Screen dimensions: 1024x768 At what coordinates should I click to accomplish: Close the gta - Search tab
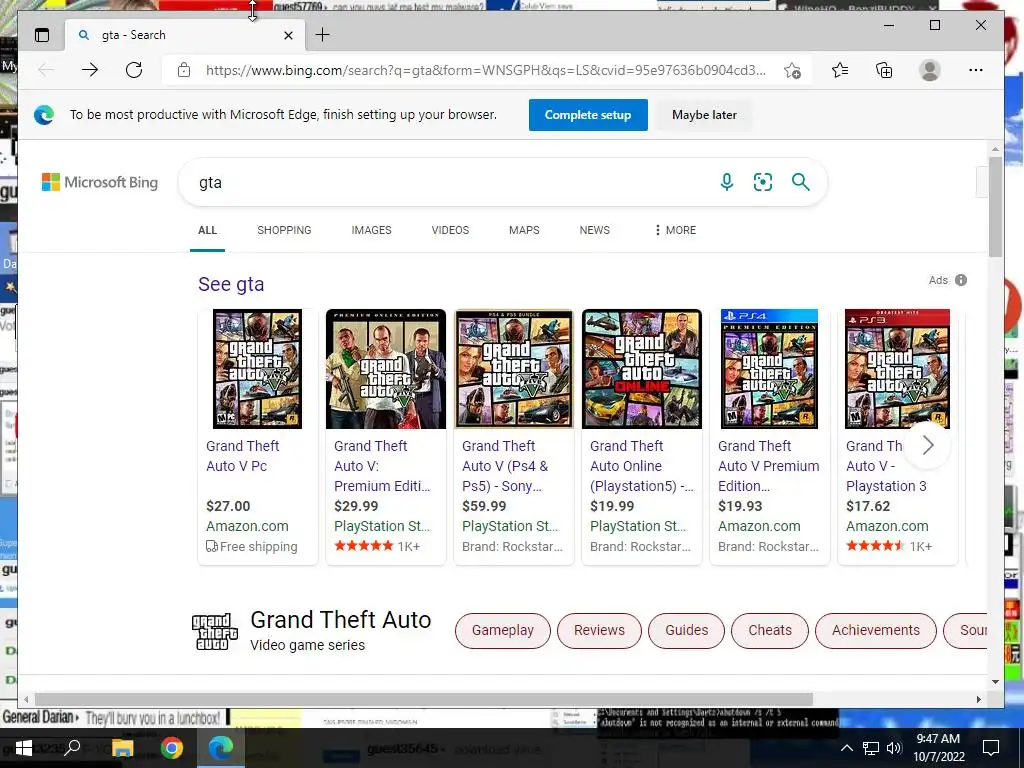[288, 35]
